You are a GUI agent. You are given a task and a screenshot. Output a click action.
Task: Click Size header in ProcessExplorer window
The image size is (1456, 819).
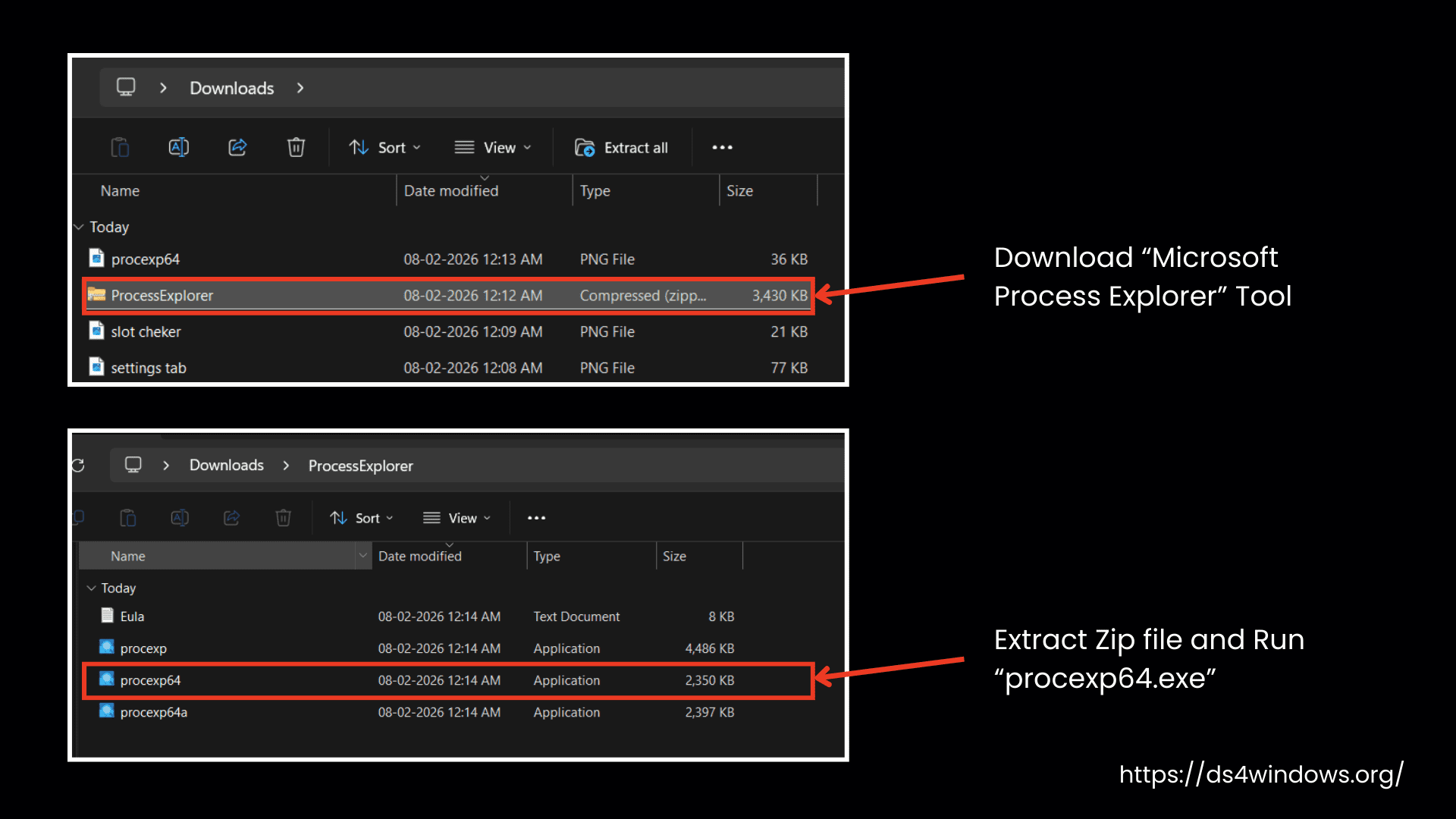(x=674, y=556)
